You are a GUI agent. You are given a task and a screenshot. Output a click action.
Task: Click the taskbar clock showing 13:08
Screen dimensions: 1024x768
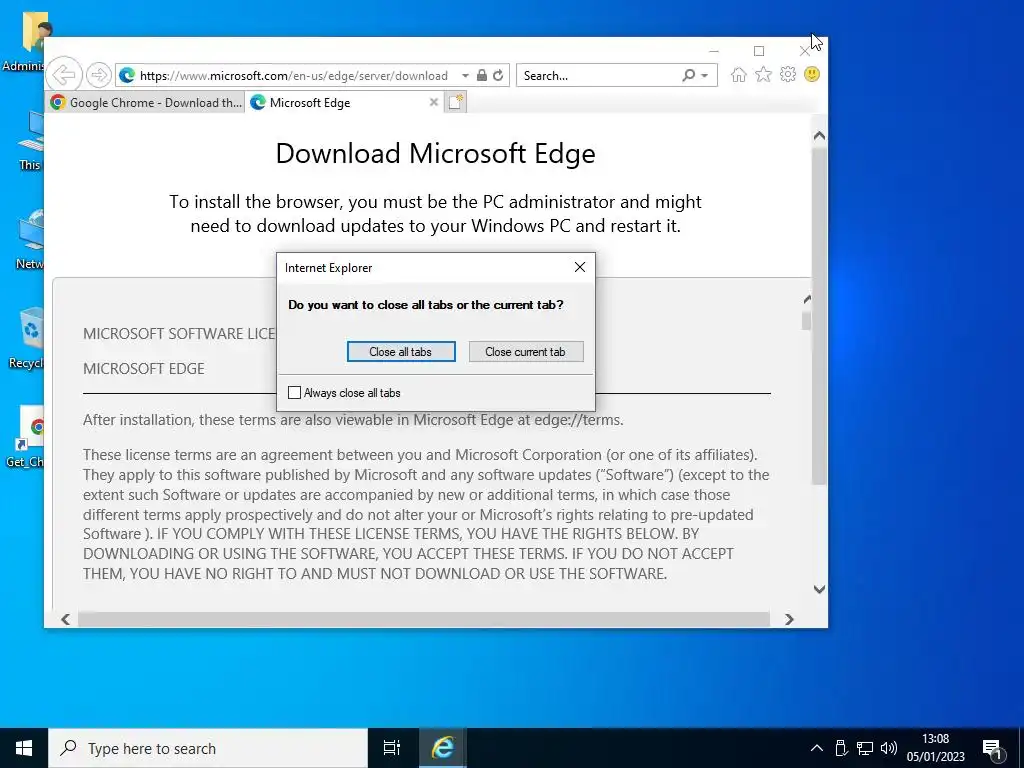pos(935,748)
